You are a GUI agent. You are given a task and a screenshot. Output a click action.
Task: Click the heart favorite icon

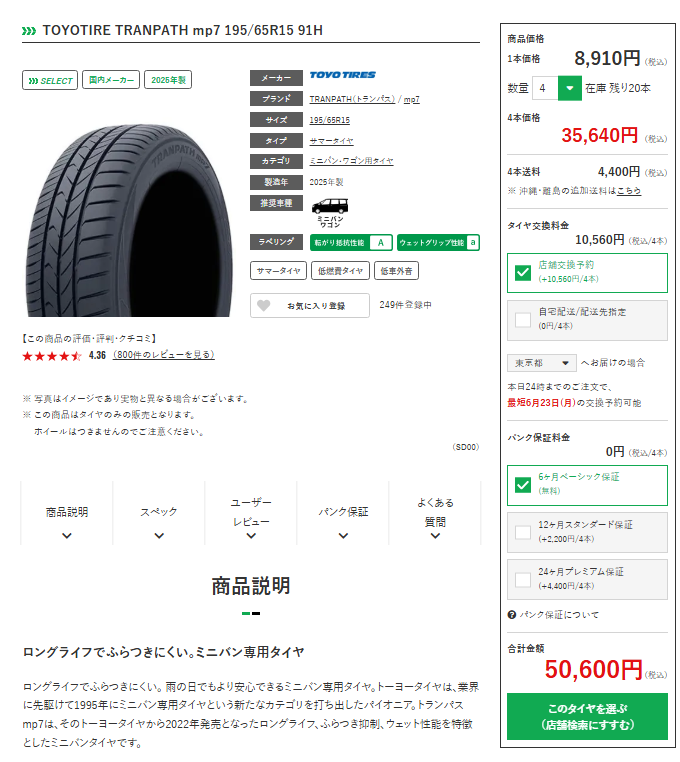[263, 306]
